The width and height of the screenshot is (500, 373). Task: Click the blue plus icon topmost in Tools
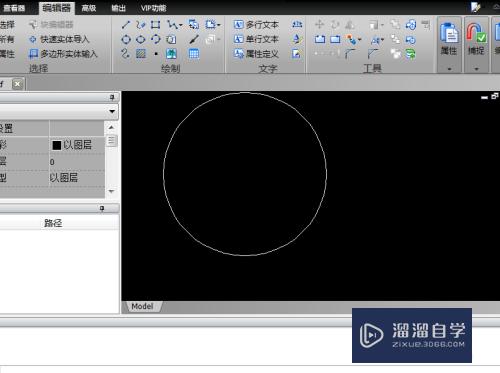[x=411, y=24]
